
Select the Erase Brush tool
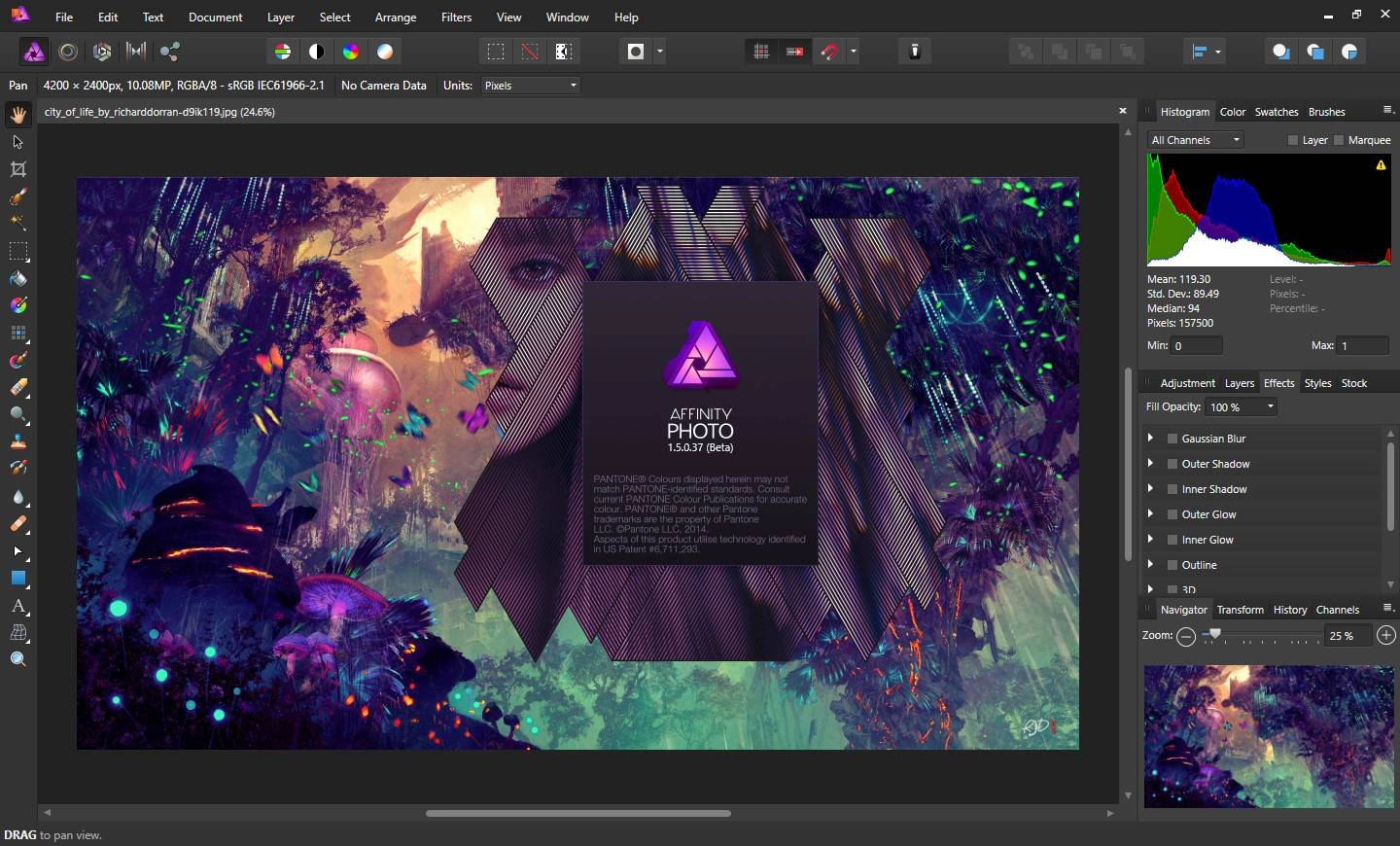[18, 388]
